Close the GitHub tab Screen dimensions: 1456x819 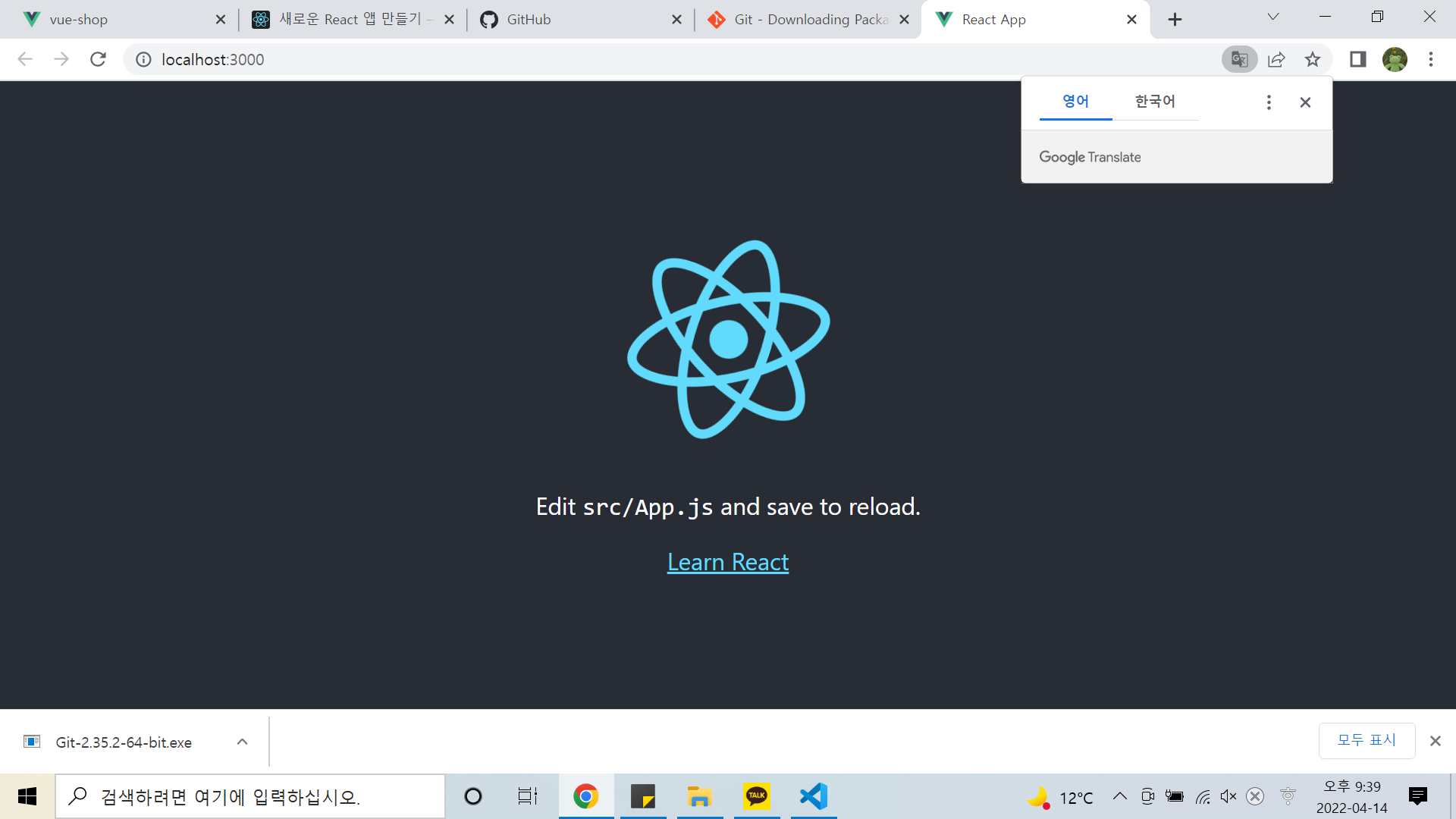pyautogui.click(x=676, y=20)
